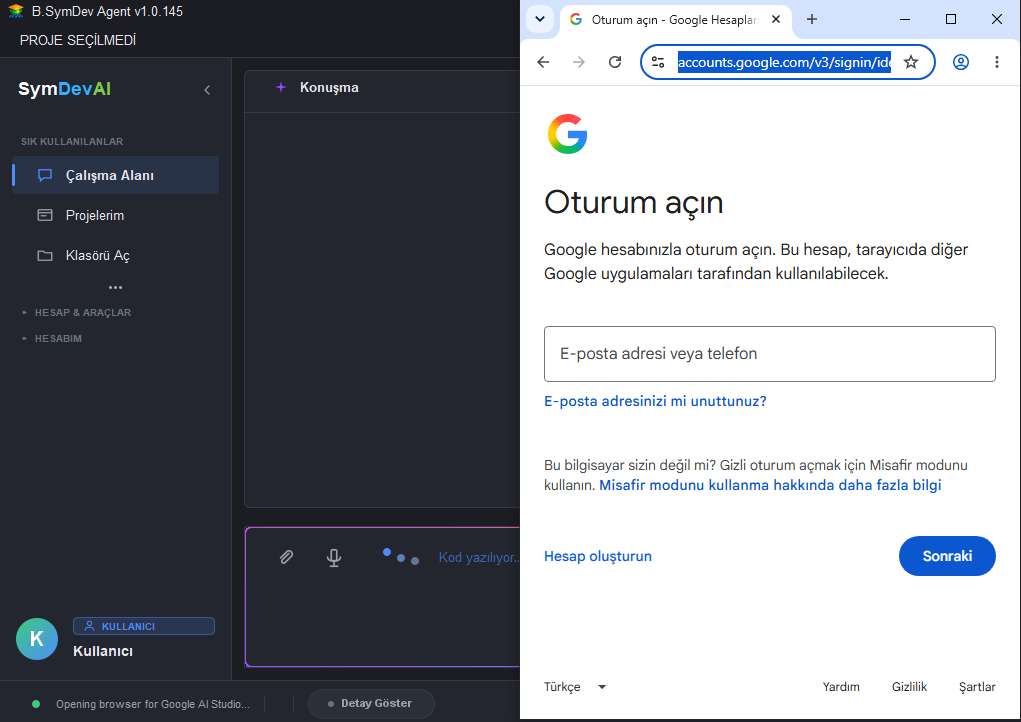
Task: View site information icon in address bar
Action: tap(658, 62)
